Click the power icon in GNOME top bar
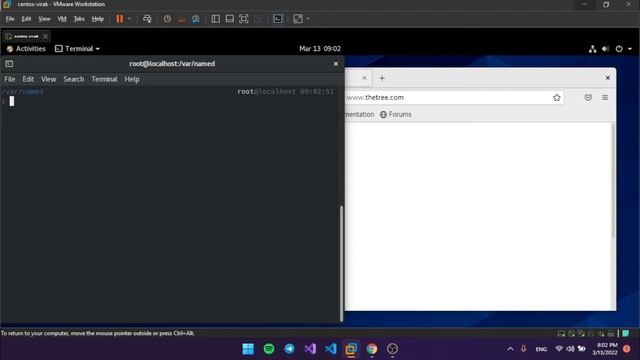The width and height of the screenshot is (640, 360). click(x=619, y=49)
